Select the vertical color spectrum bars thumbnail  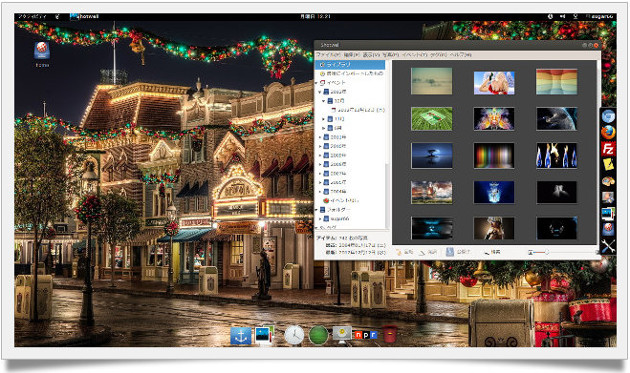coord(494,156)
